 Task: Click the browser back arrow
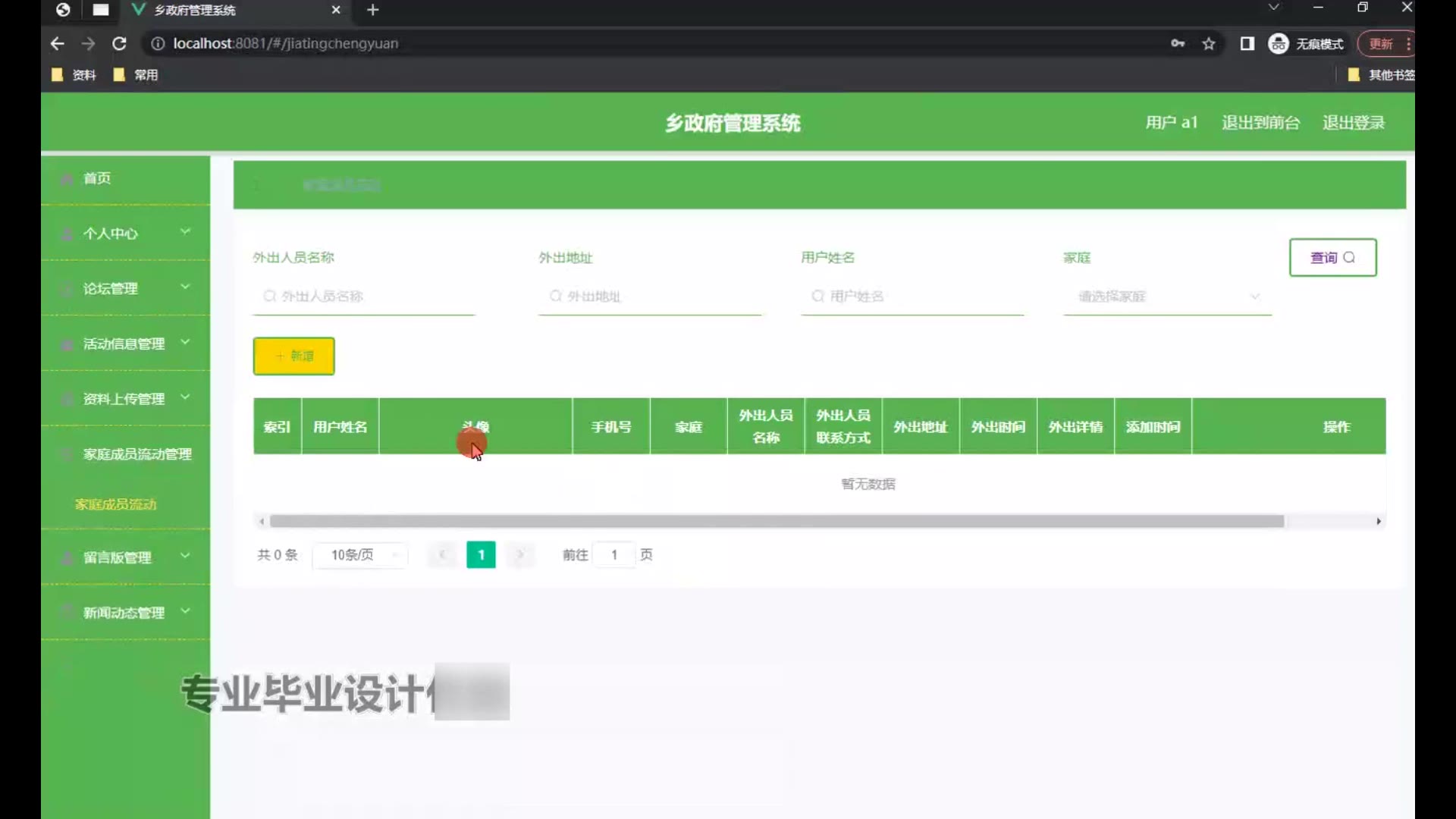58,44
